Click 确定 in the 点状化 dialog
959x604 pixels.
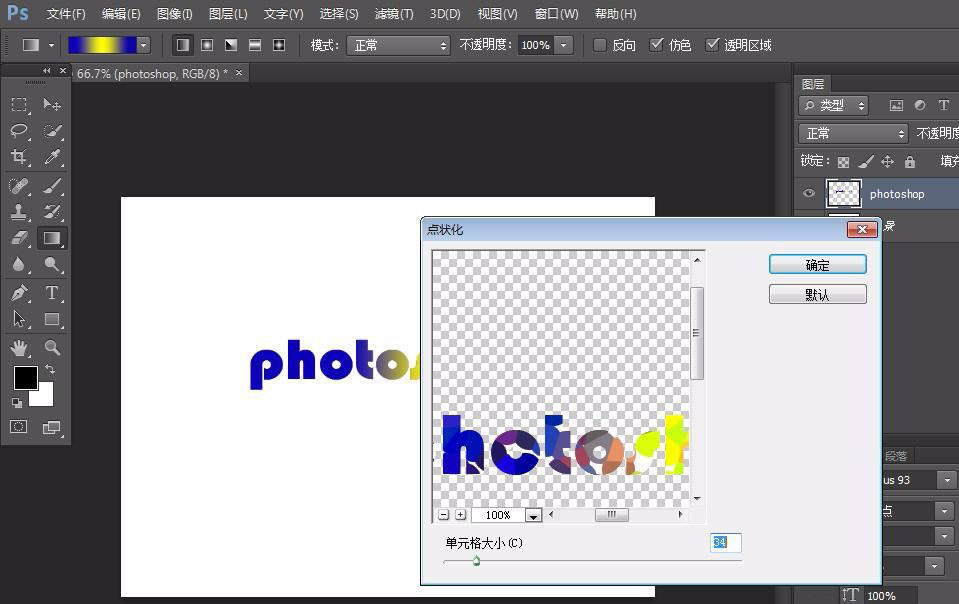point(818,265)
